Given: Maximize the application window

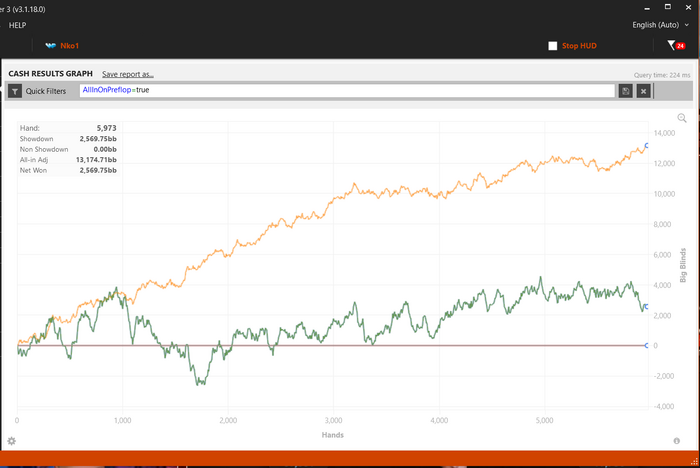Looking at the screenshot, I should (x=667, y=7).
